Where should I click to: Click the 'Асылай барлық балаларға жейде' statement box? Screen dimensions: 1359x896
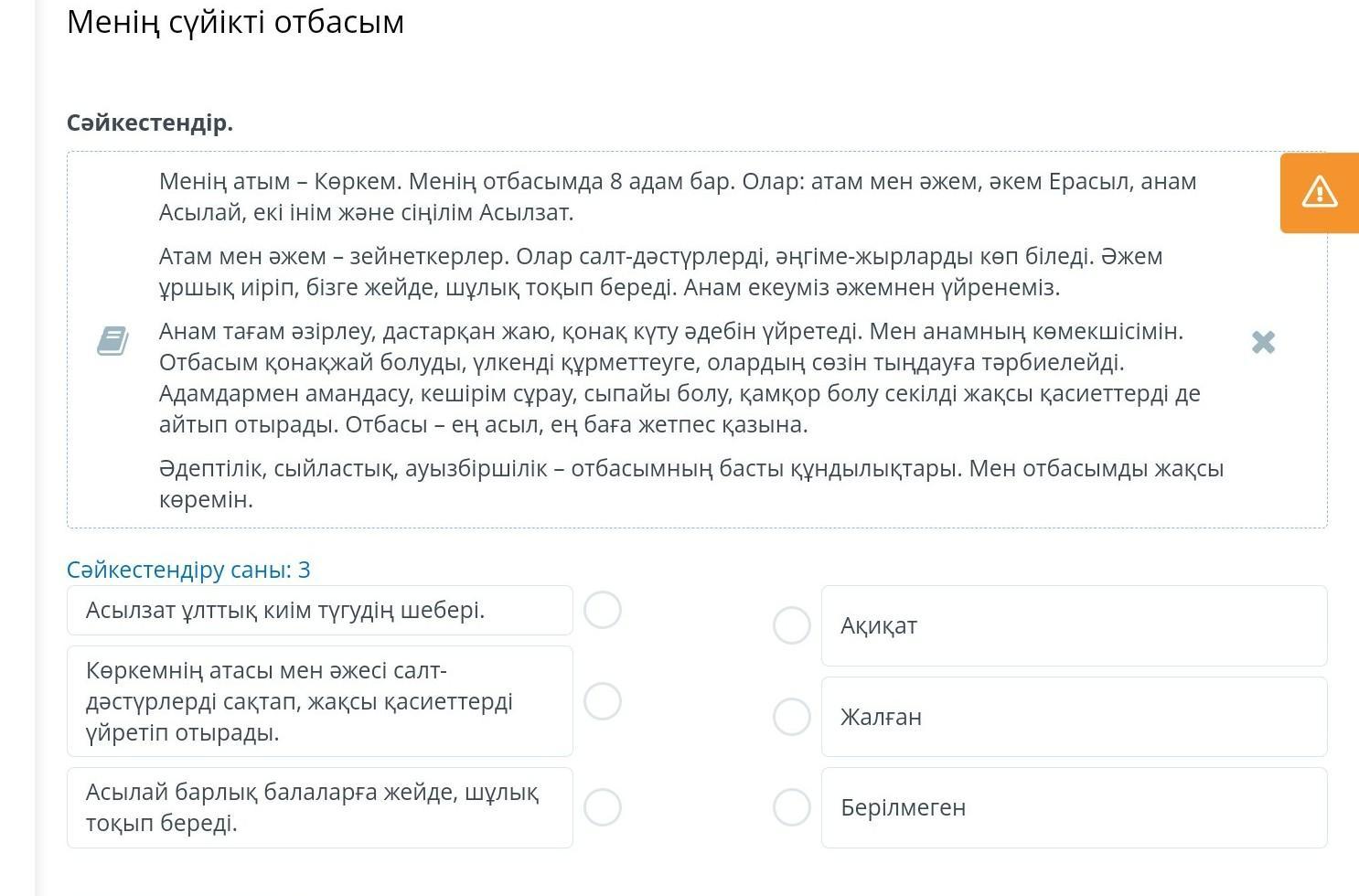pyautogui.click(x=320, y=807)
